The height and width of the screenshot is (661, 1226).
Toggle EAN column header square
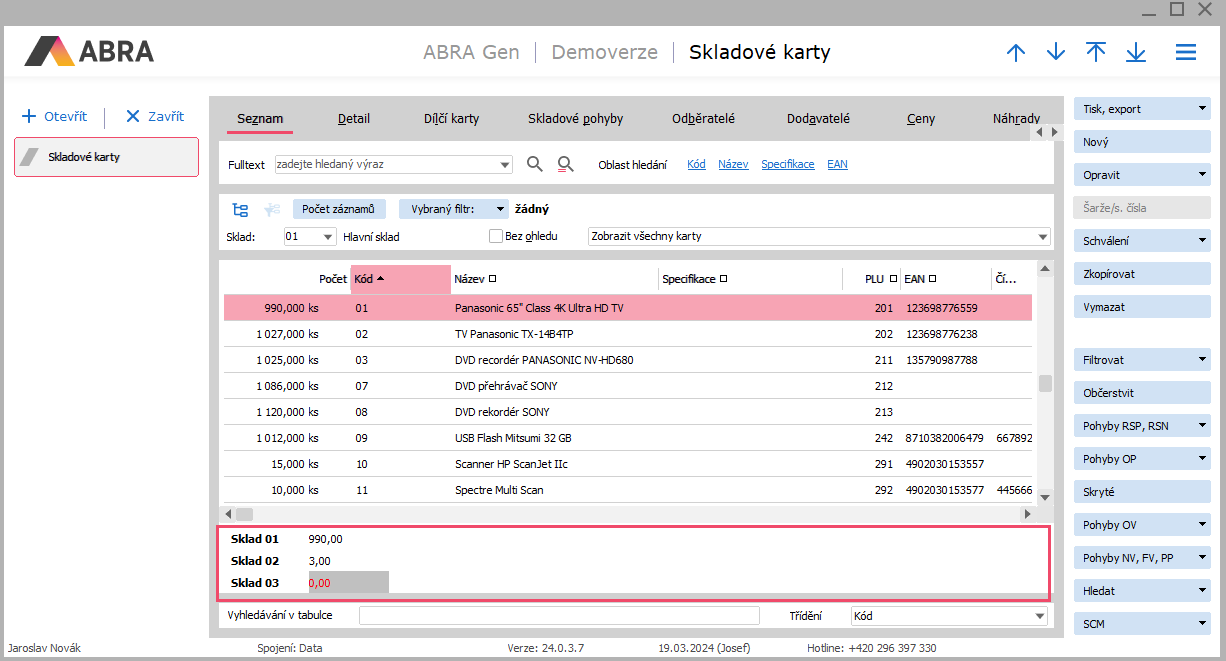coord(935,279)
